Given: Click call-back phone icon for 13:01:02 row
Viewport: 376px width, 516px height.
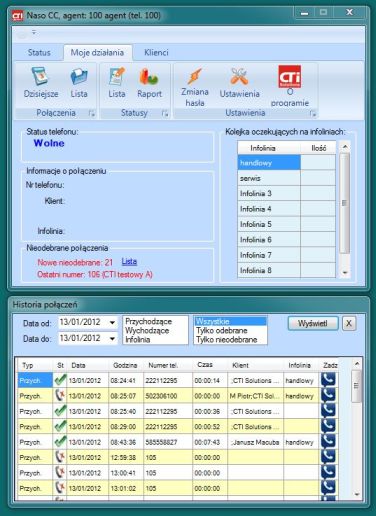Looking at the screenshot, I should coord(328,487).
